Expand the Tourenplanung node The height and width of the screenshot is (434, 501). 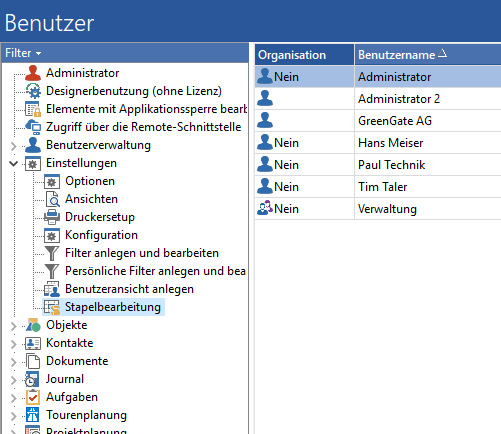coord(13,416)
